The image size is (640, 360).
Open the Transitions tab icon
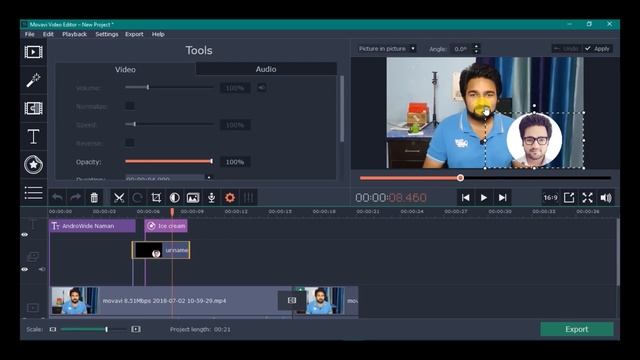click(33, 108)
